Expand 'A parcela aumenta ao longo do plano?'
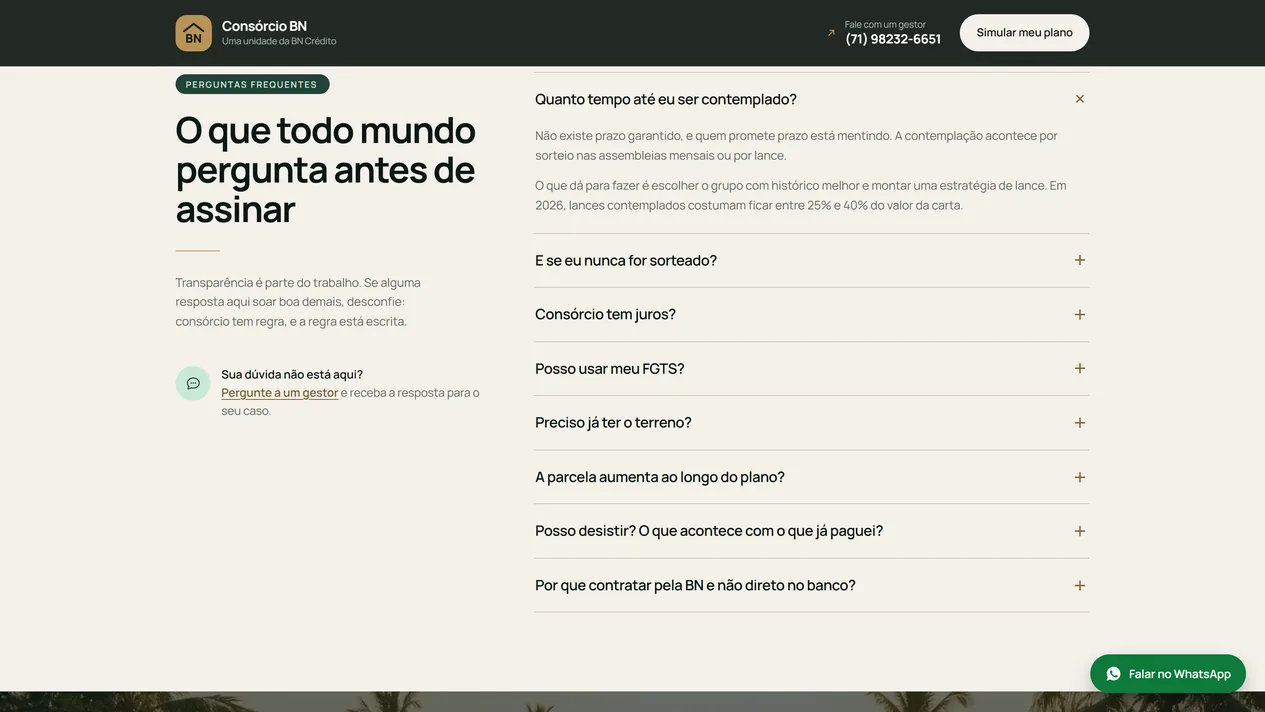 (x=811, y=477)
